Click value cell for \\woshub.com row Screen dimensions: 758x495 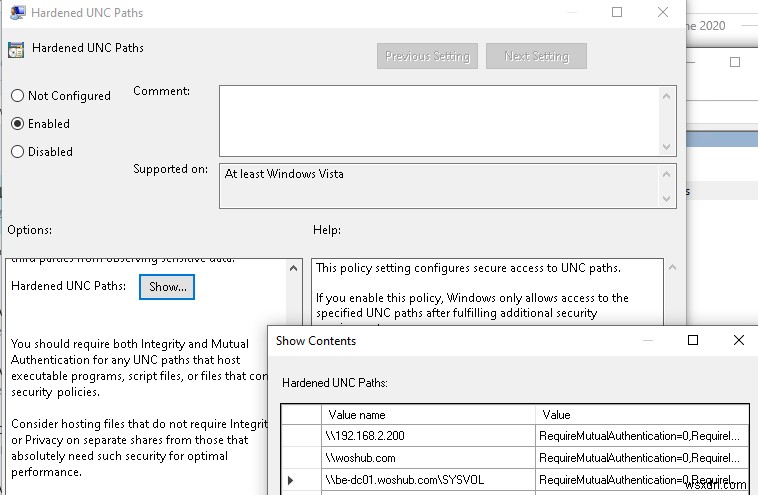pyautogui.click(x=642, y=457)
